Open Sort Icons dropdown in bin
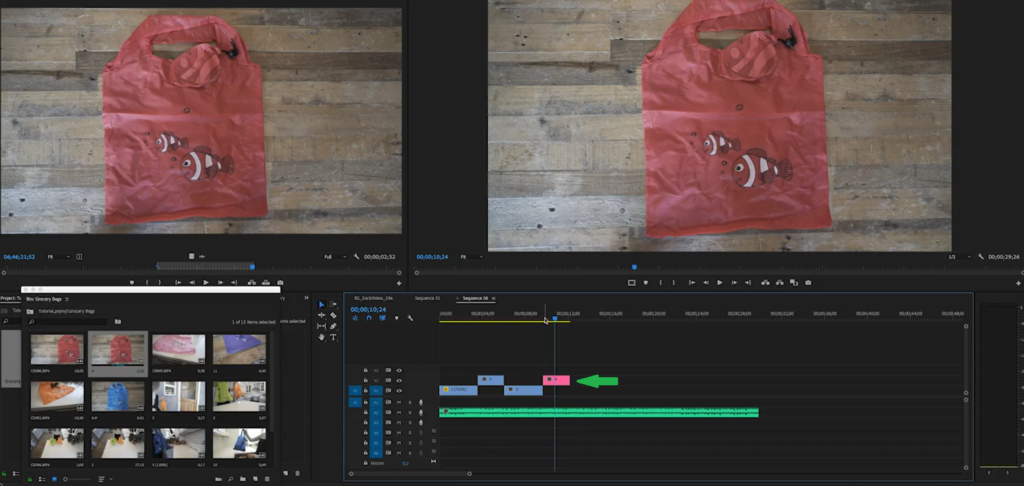This screenshot has height=486, width=1024. pyautogui.click(x=104, y=479)
